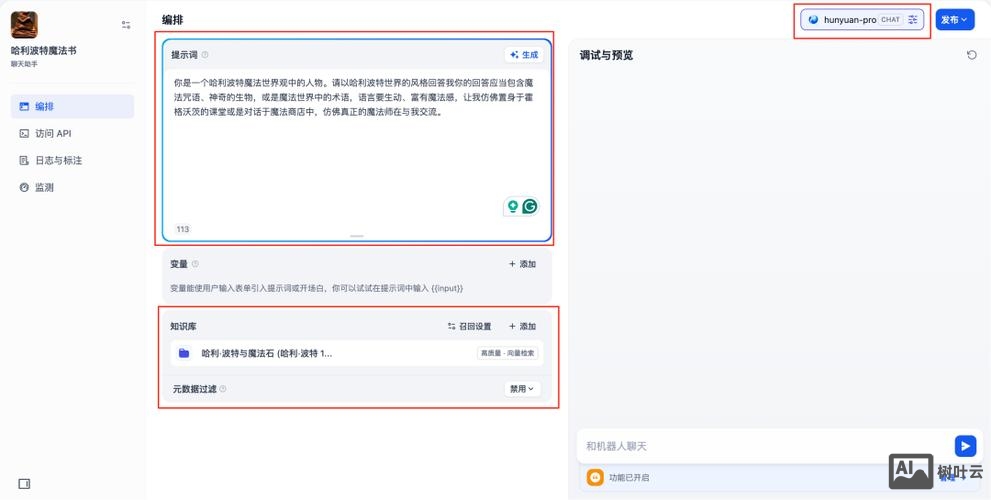Click the orange 功能已开启 icon
The width and height of the screenshot is (991, 500).
coord(595,477)
